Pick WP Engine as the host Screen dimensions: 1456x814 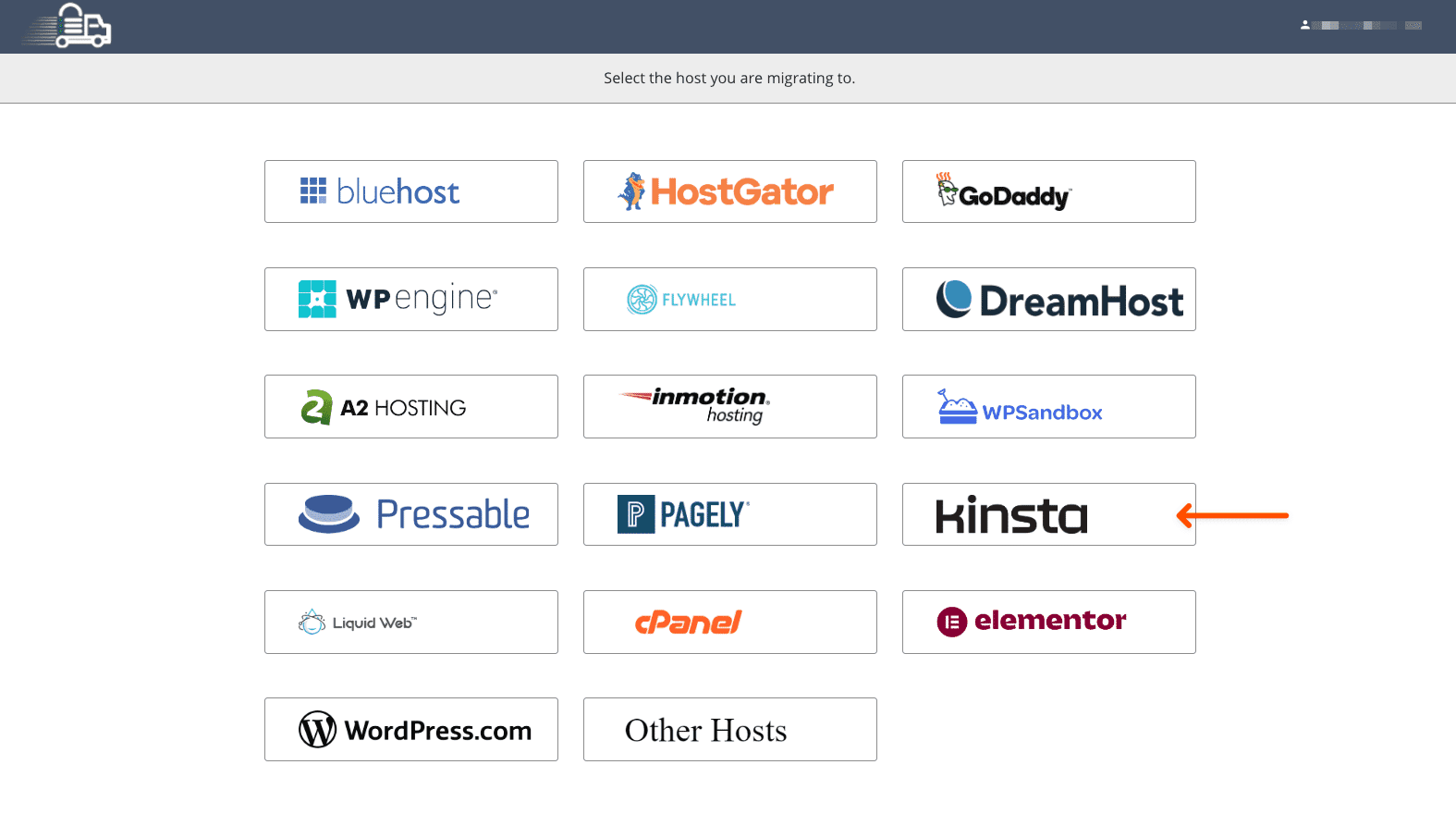pyautogui.click(x=410, y=299)
